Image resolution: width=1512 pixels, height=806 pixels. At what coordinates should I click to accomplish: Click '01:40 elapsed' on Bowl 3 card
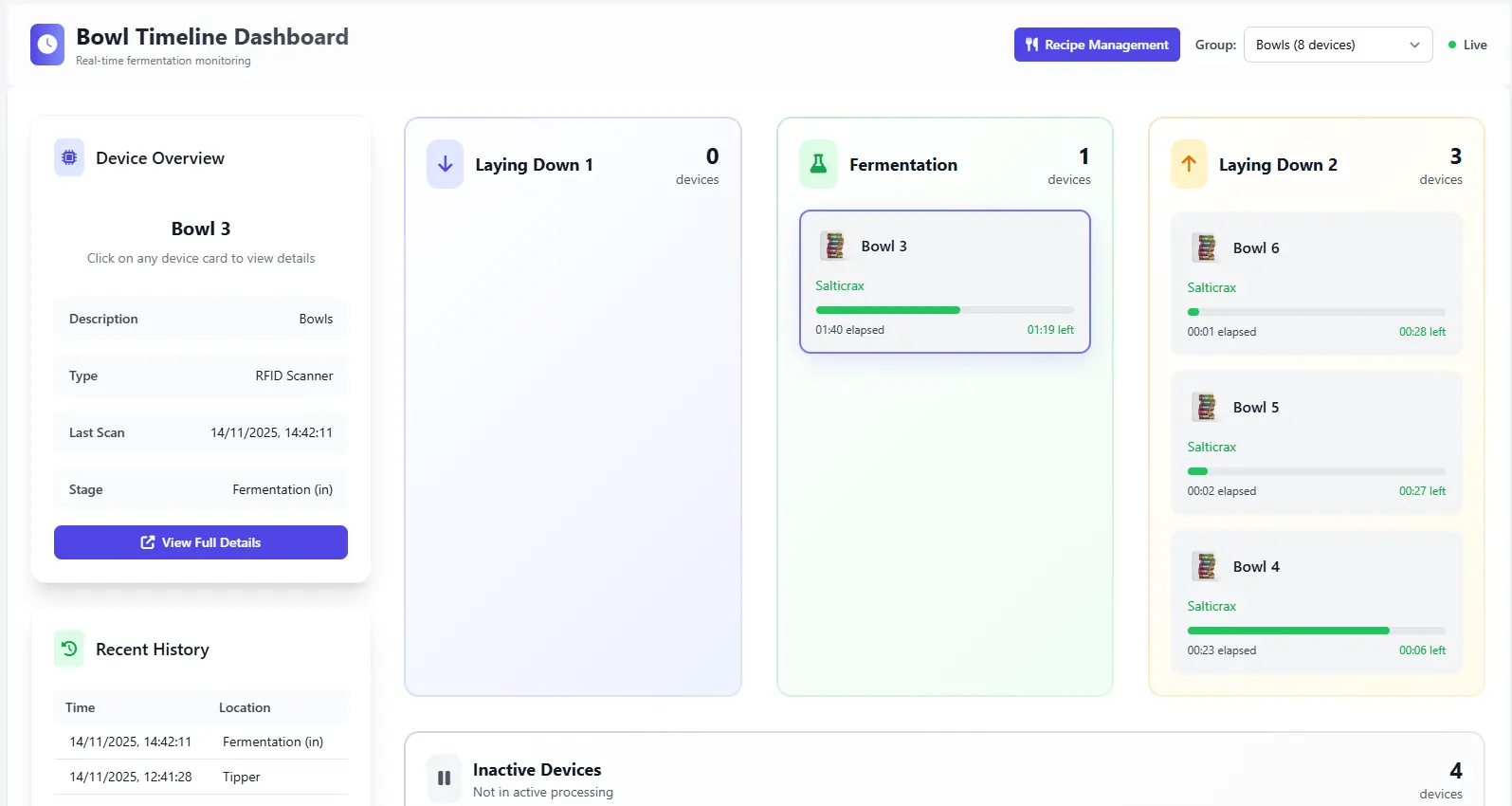point(849,330)
